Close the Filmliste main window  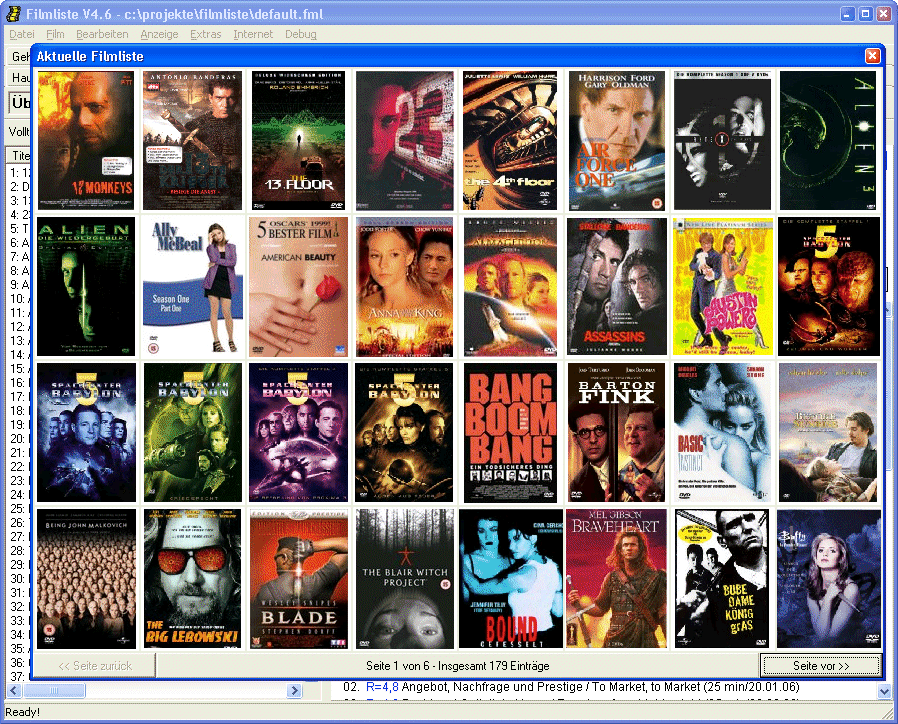point(884,14)
